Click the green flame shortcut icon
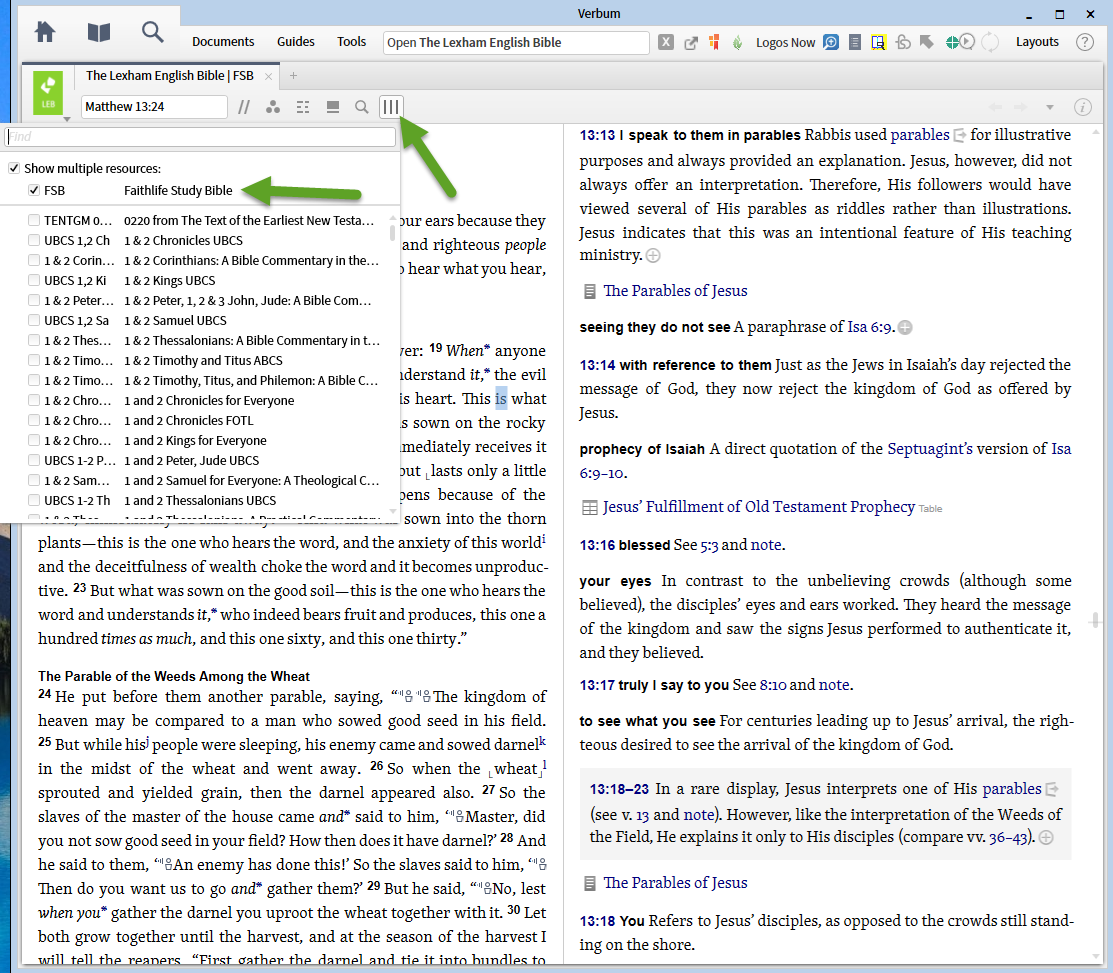1113x973 pixels. 738,43
